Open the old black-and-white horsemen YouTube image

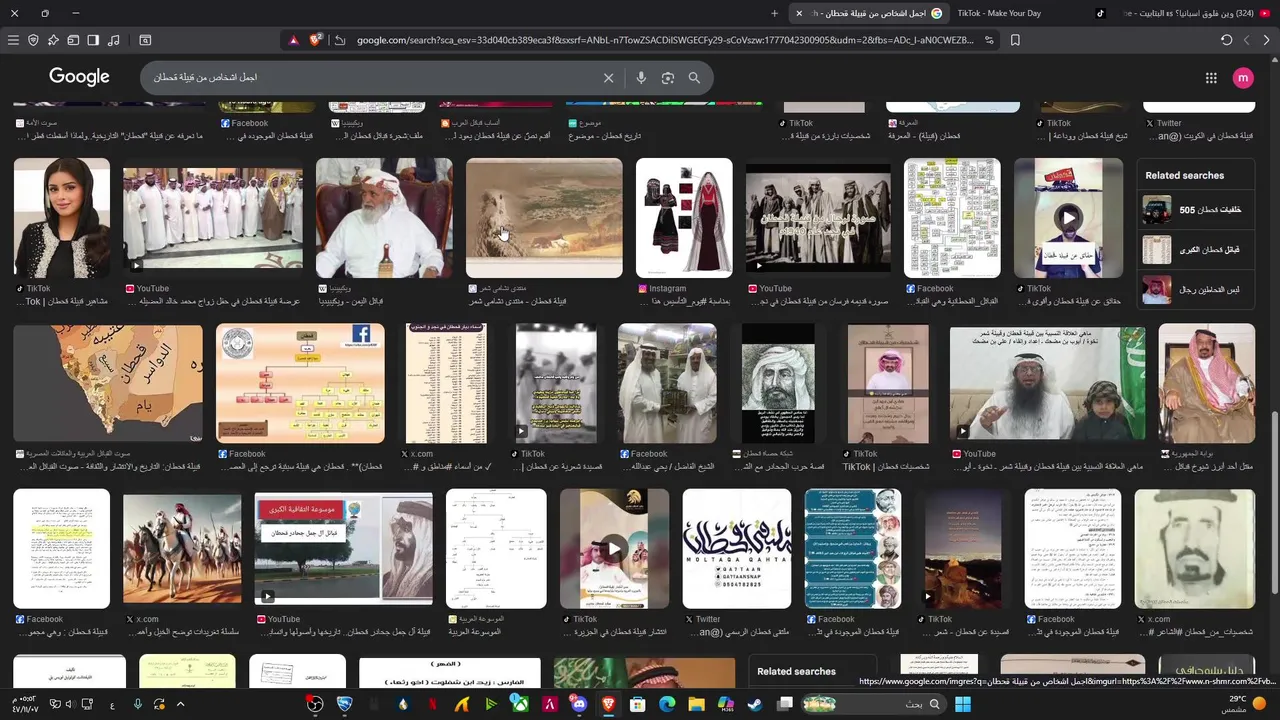pyautogui.click(x=818, y=218)
